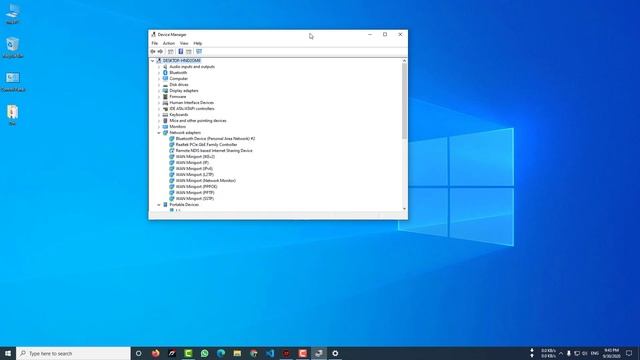Image resolution: width=640 pixels, height=360 pixels.
Task: Open Settings gear from the taskbar
Action: (335, 353)
